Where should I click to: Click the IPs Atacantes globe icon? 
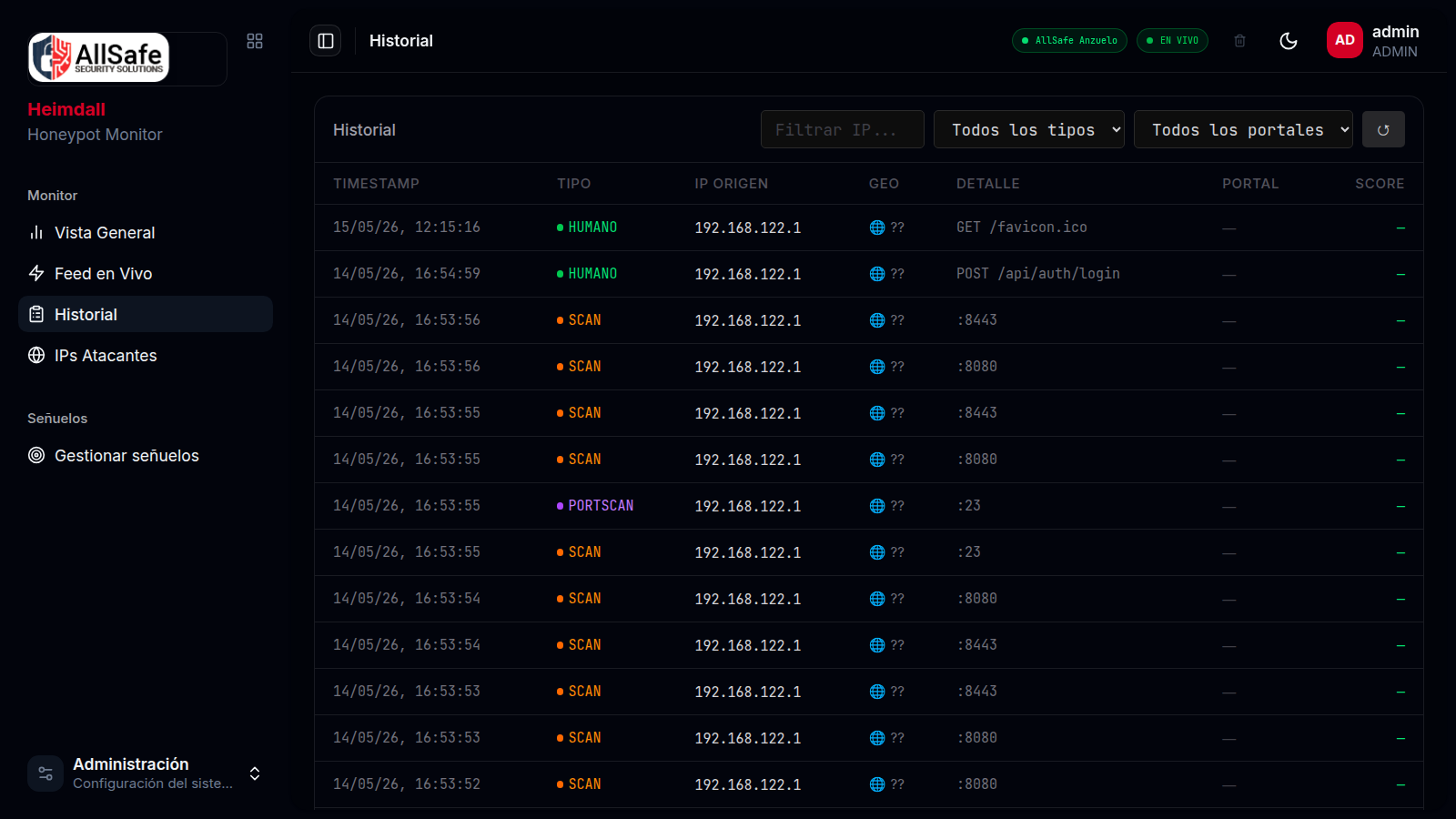tap(36, 356)
